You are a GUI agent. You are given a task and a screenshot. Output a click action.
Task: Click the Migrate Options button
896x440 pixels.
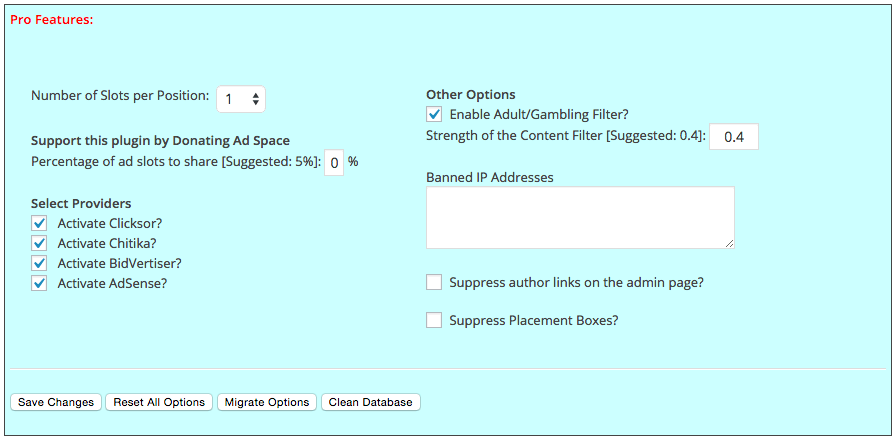click(x=267, y=402)
